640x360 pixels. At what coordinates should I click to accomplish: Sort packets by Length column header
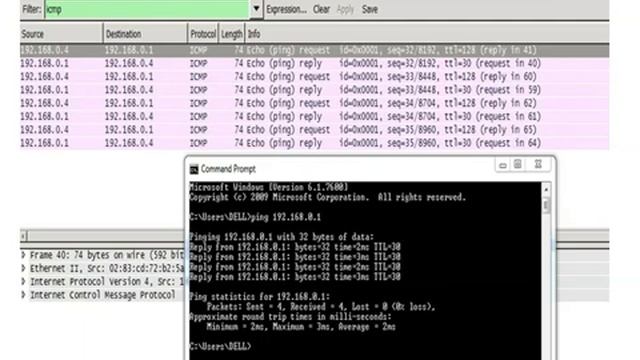point(231,34)
